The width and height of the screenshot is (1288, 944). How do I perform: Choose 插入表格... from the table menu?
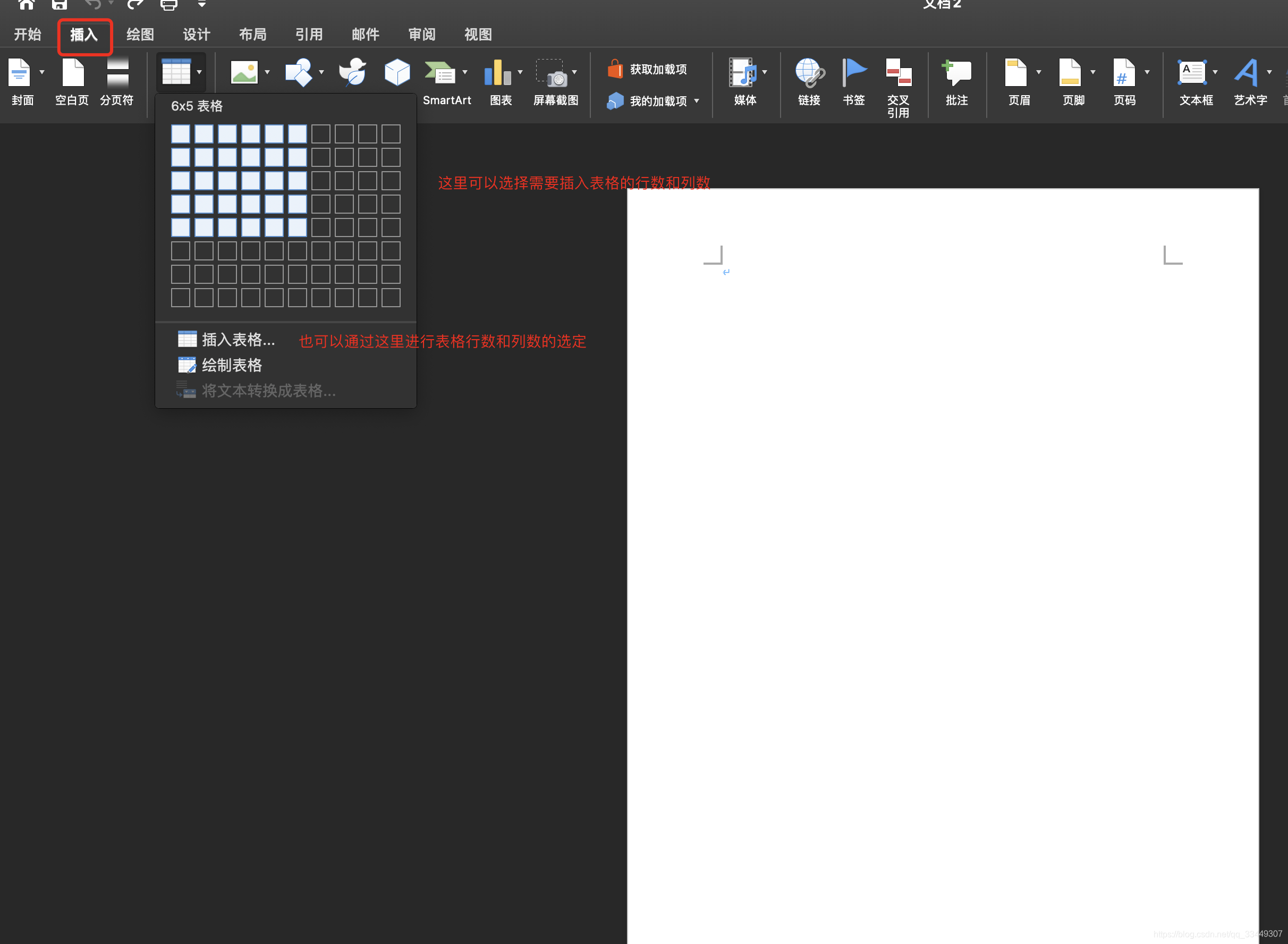tap(238, 340)
